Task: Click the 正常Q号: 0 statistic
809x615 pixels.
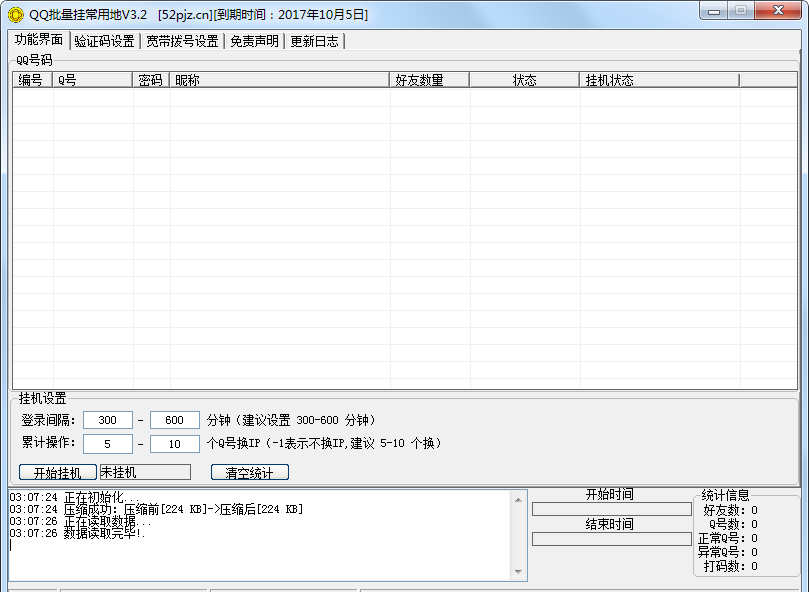Action: point(727,538)
